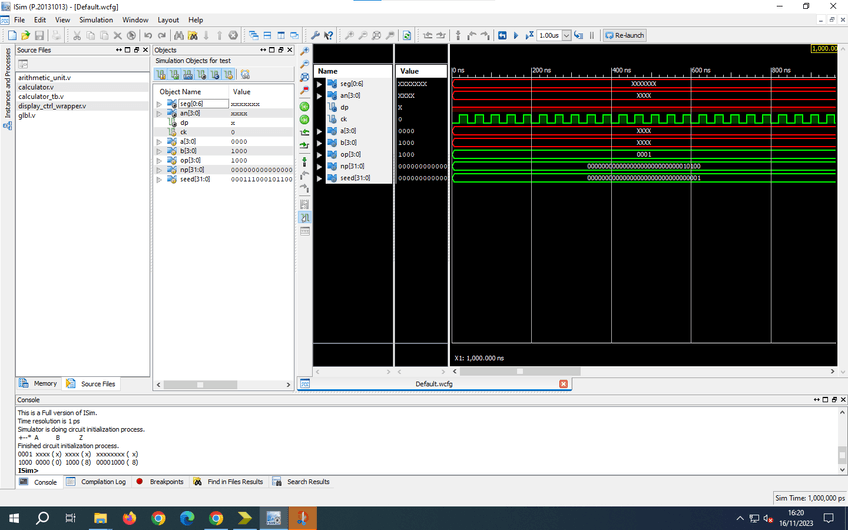Image resolution: width=848 pixels, height=530 pixels.
Task: Toggle first object-type filter in Objects panel
Action: pos(159,74)
